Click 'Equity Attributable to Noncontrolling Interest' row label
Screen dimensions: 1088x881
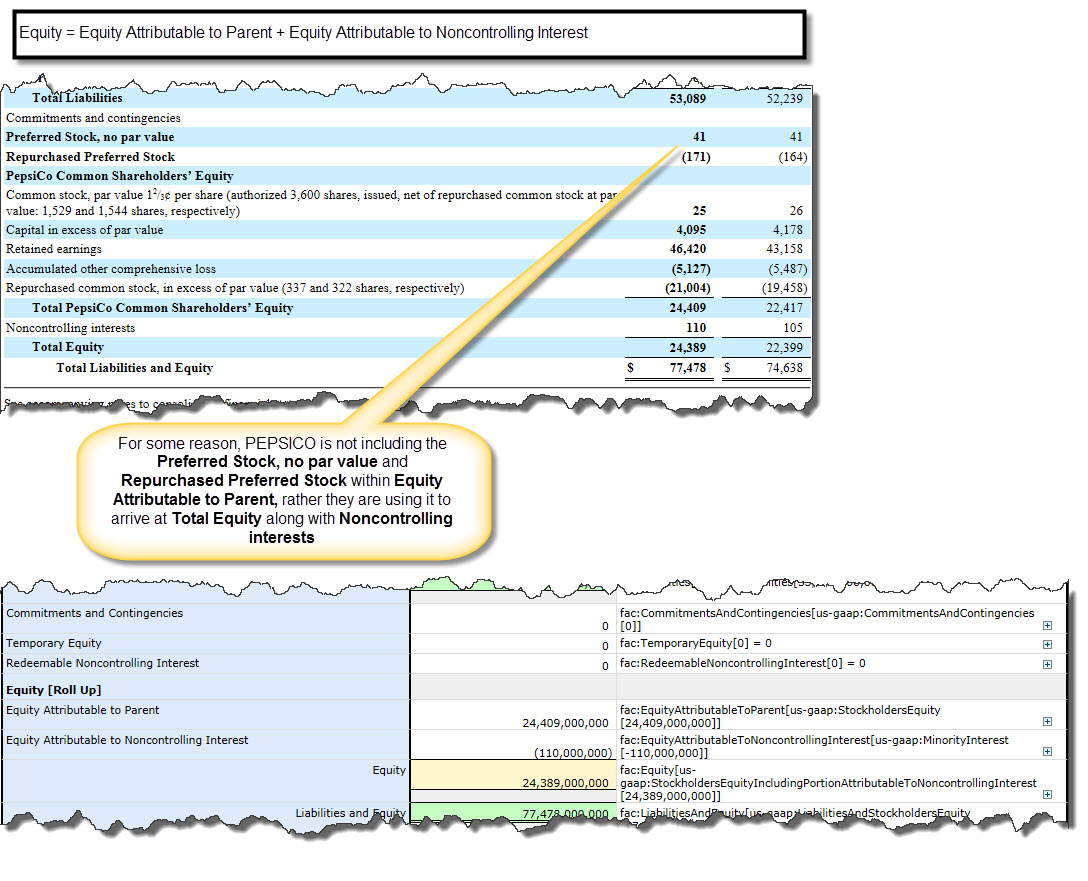127,740
